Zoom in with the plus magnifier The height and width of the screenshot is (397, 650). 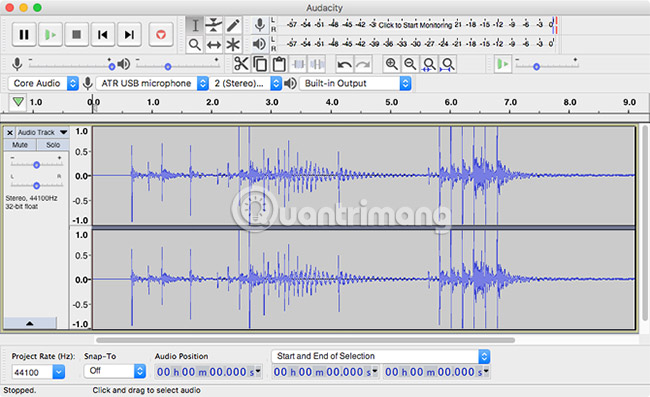391,64
